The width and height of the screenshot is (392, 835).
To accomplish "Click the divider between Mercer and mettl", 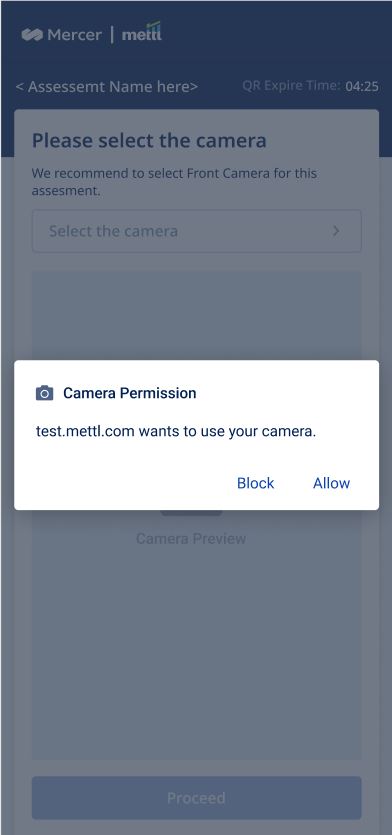I will (x=112, y=35).
